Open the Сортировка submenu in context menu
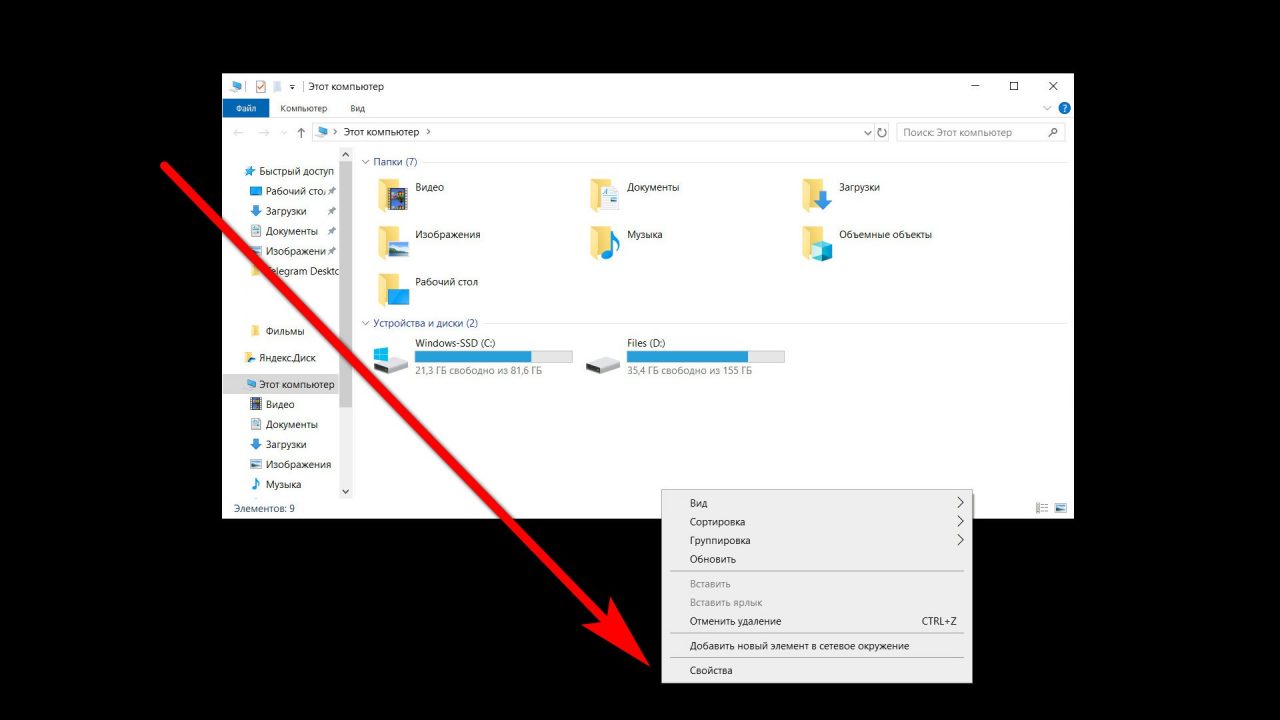This screenshot has height=720, width=1280. pos(817,522)
